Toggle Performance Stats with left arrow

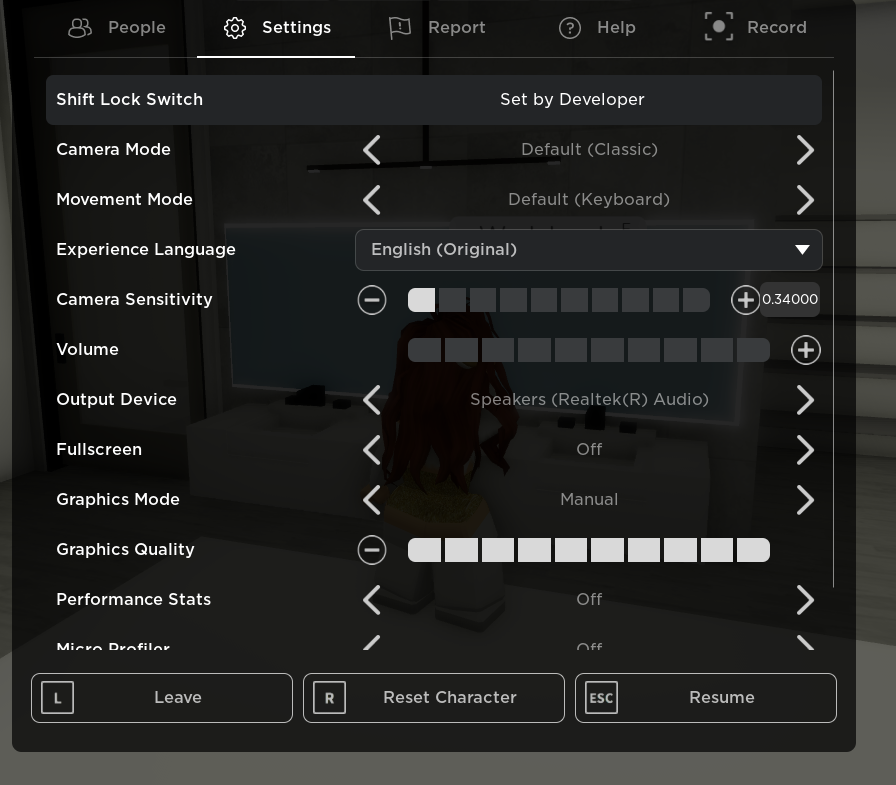371,600
